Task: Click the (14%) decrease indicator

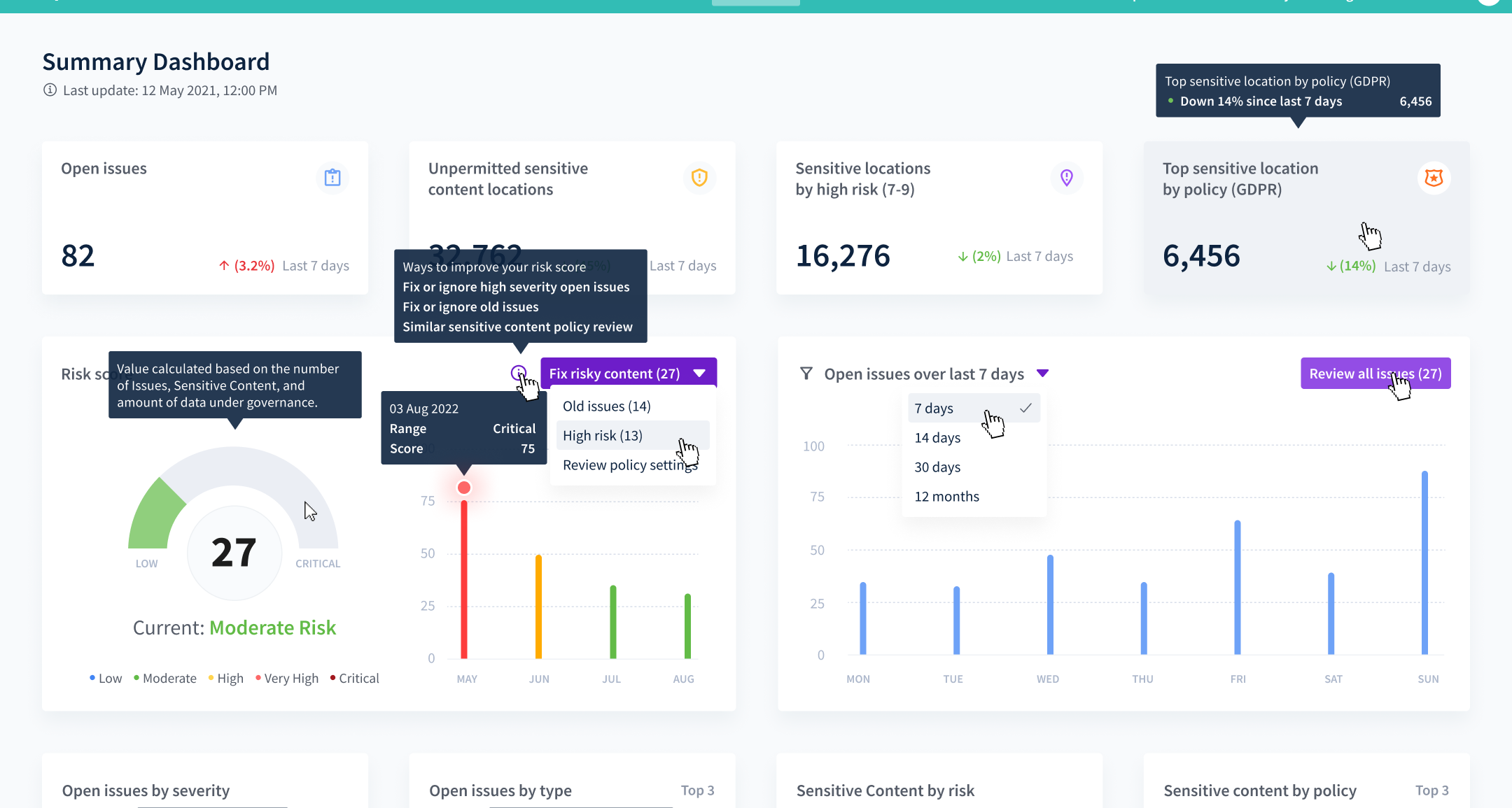Action: click(x=1351, y=266)
